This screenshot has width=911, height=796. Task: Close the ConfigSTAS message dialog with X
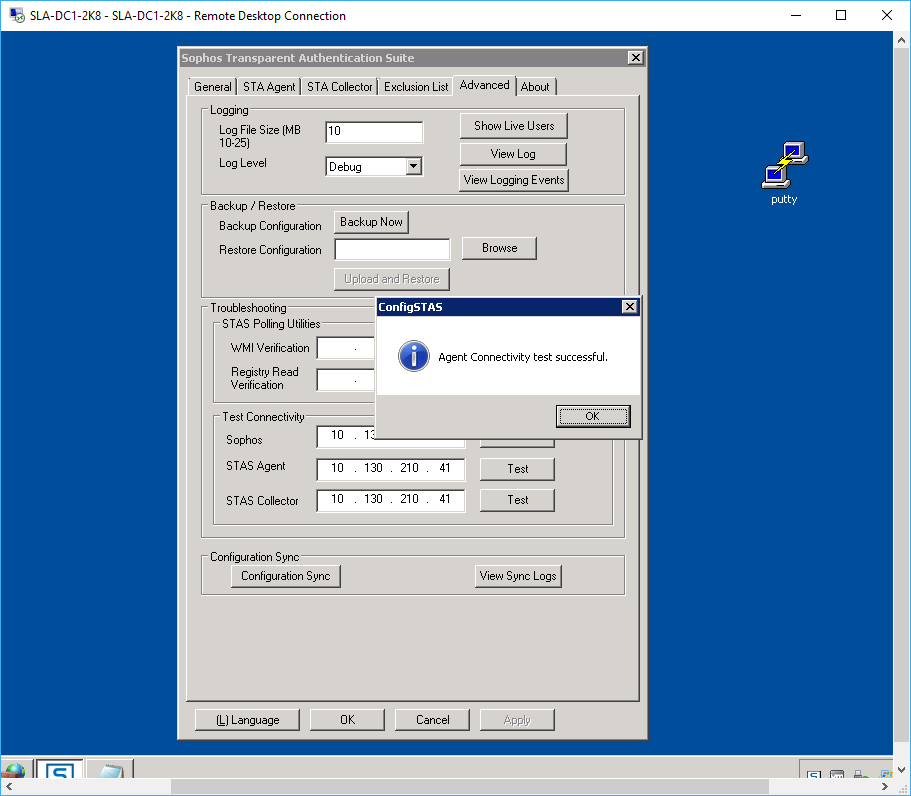click(629, 307)
